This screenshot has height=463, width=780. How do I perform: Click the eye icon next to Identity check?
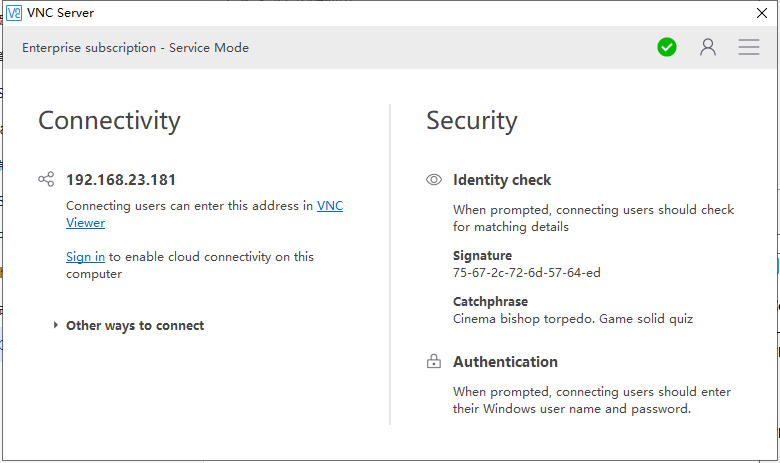tap(434, 180)
